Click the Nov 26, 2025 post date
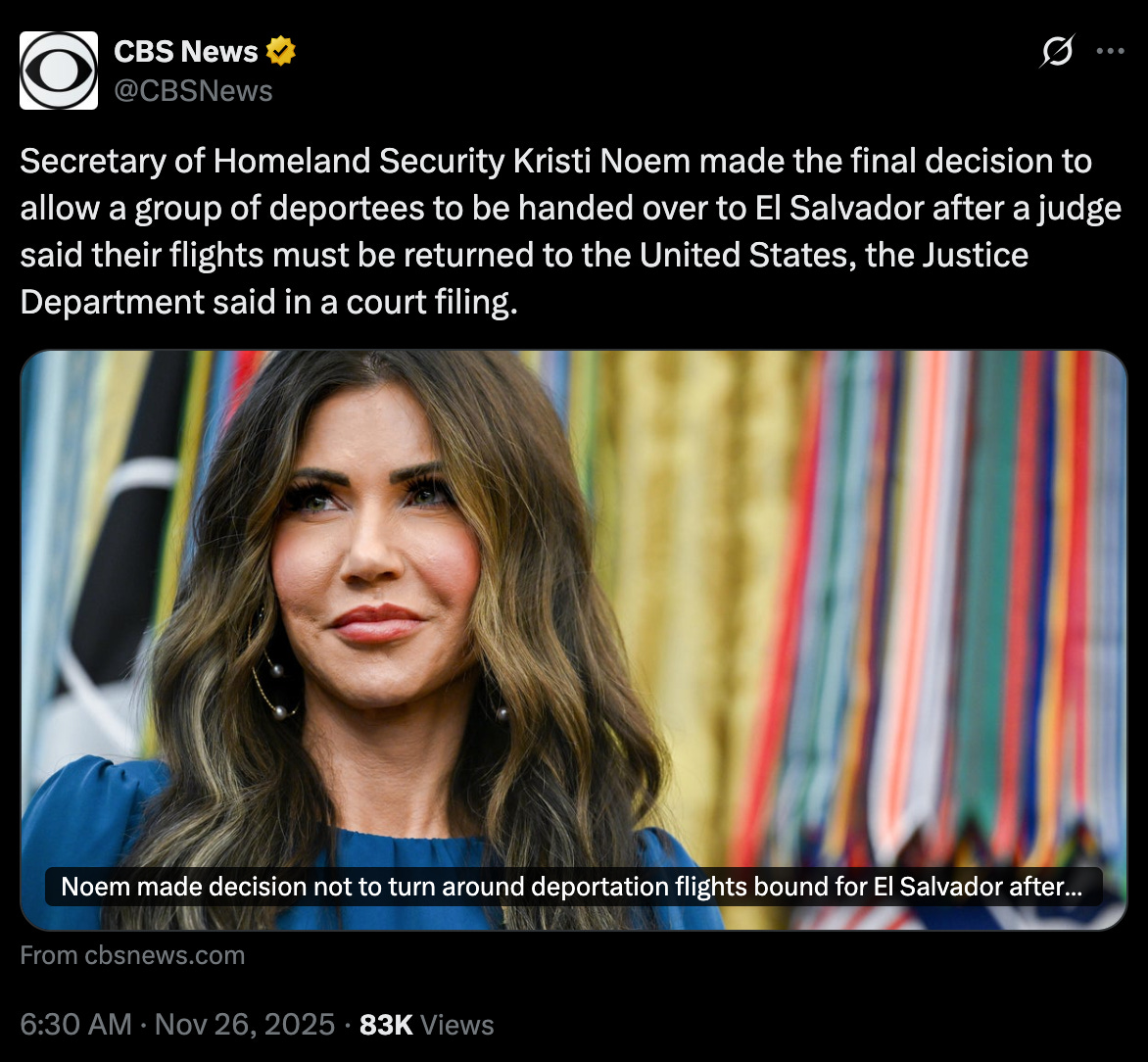 (245, 1024)
